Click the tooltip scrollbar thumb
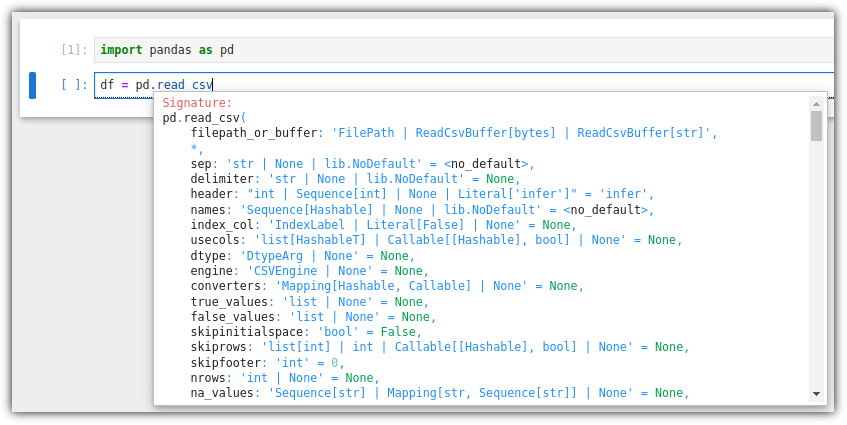Viewport: 847px width, 425px height. tap(816, 126)
